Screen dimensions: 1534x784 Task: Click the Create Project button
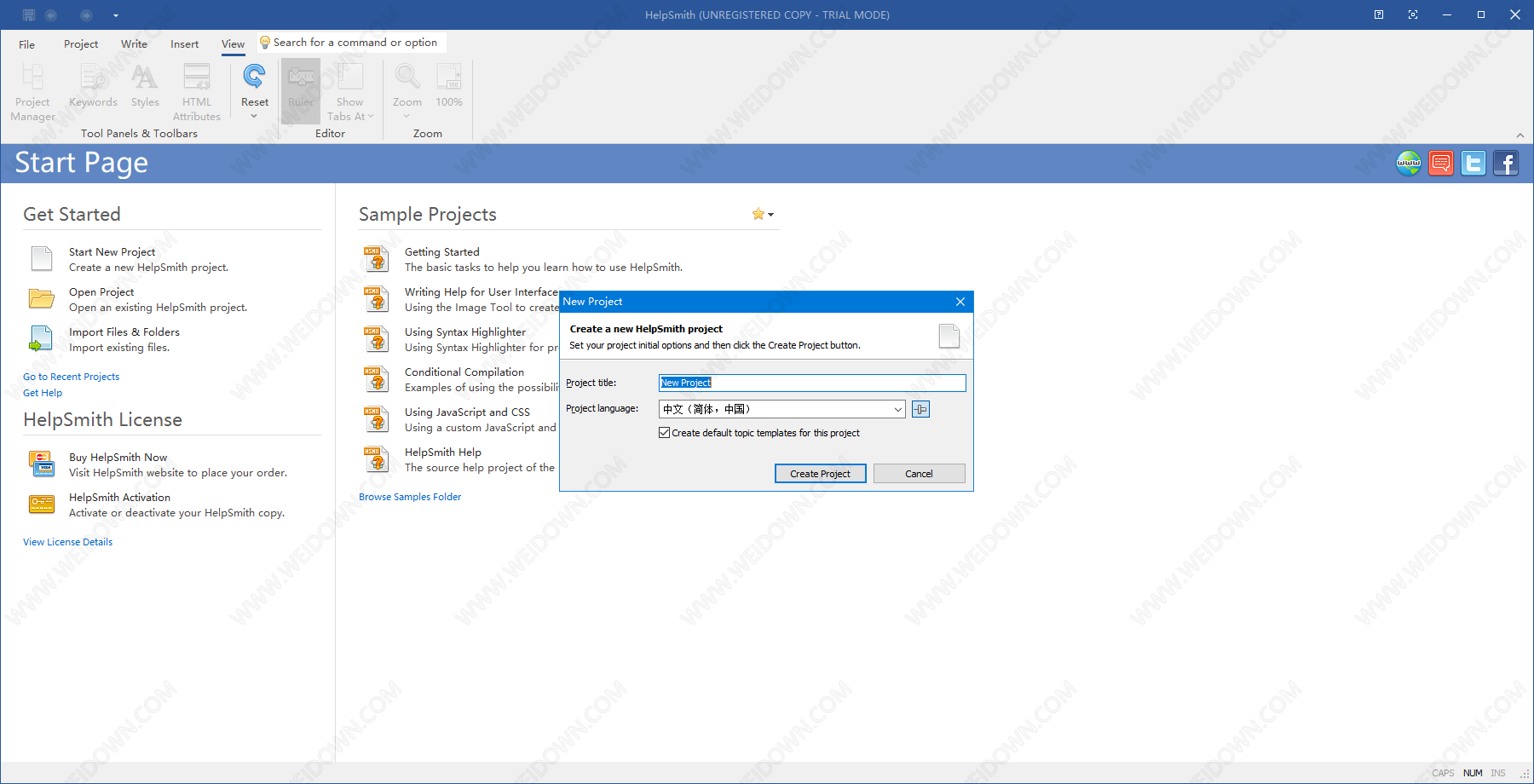tap(820, 474)
